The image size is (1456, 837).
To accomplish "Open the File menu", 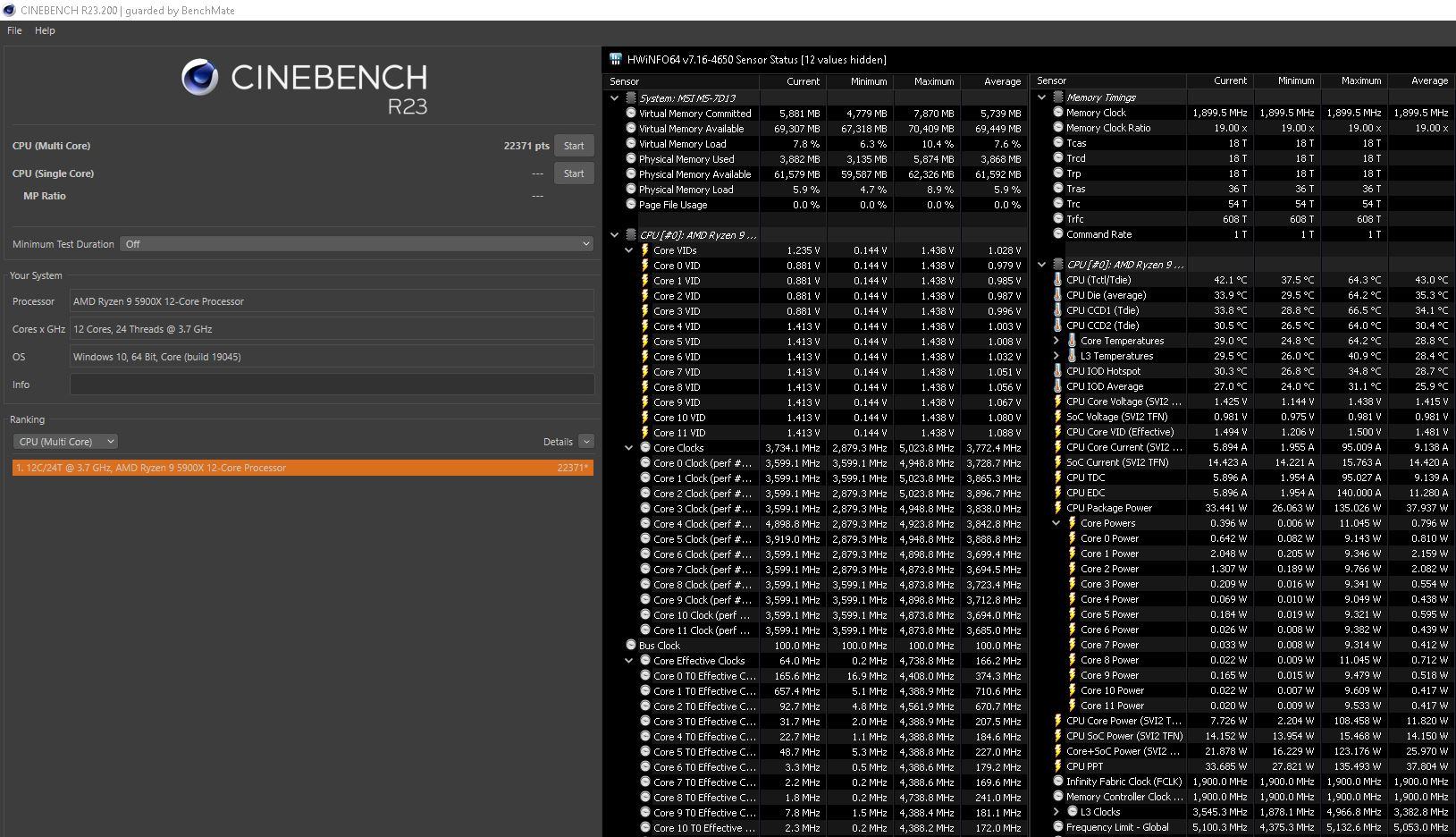I will pyautogui.click(x=14, y=30).
